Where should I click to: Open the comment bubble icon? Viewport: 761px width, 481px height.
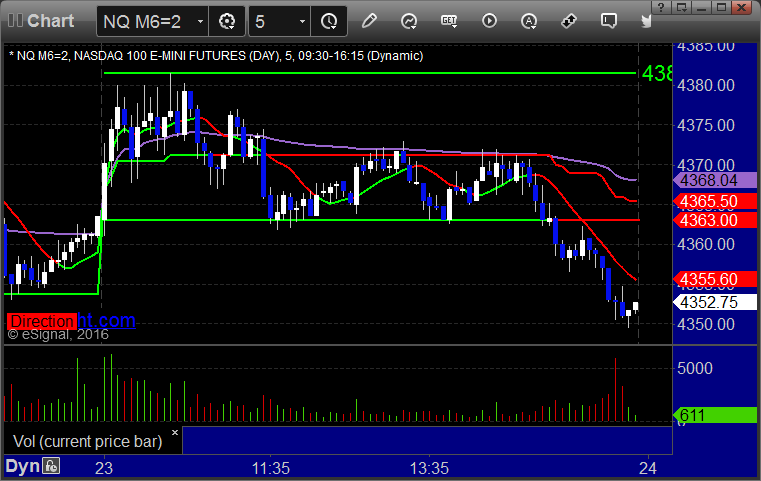[x=608, y=21]
